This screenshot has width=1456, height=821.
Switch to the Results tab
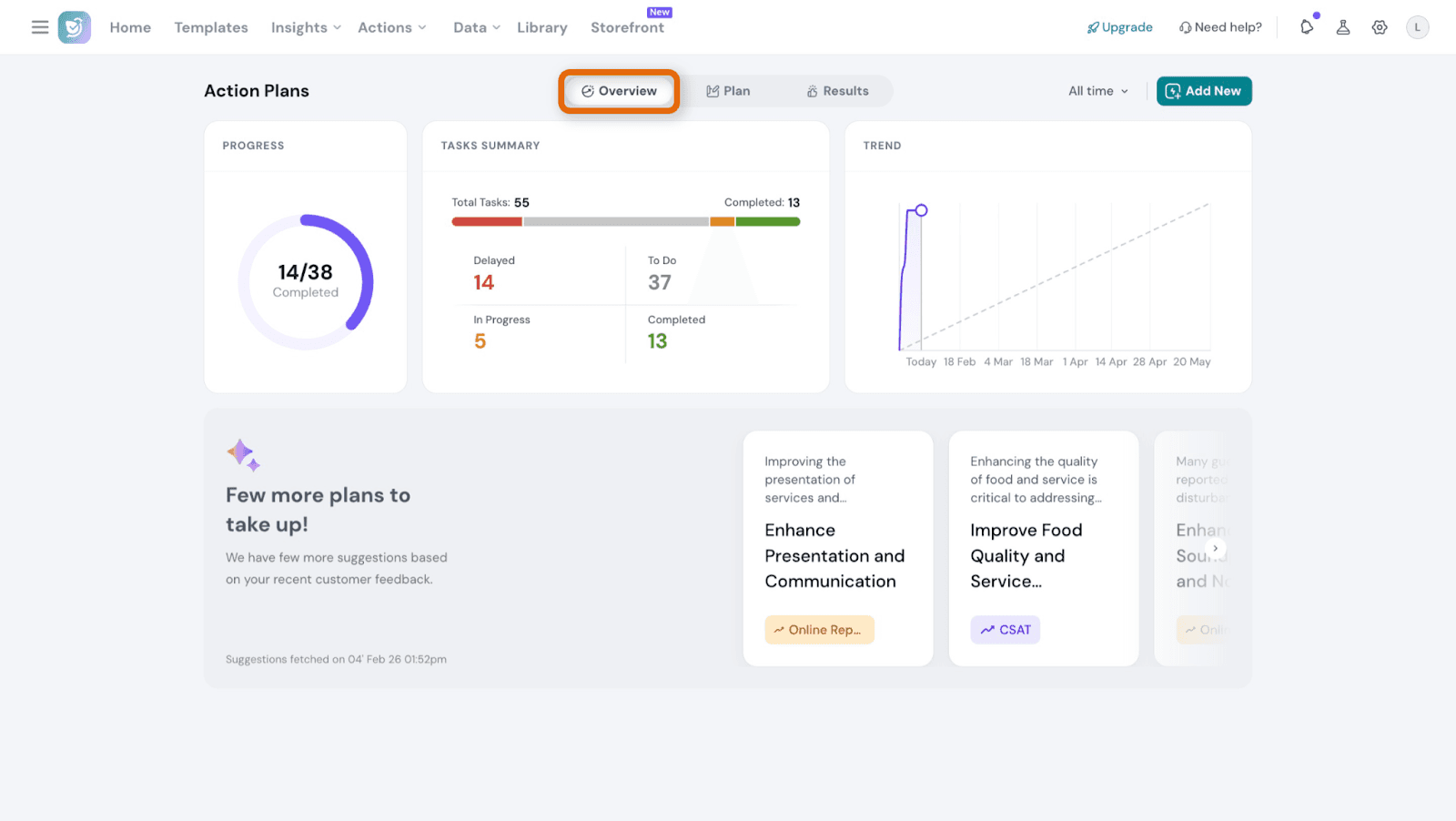(x=837, y=91)
